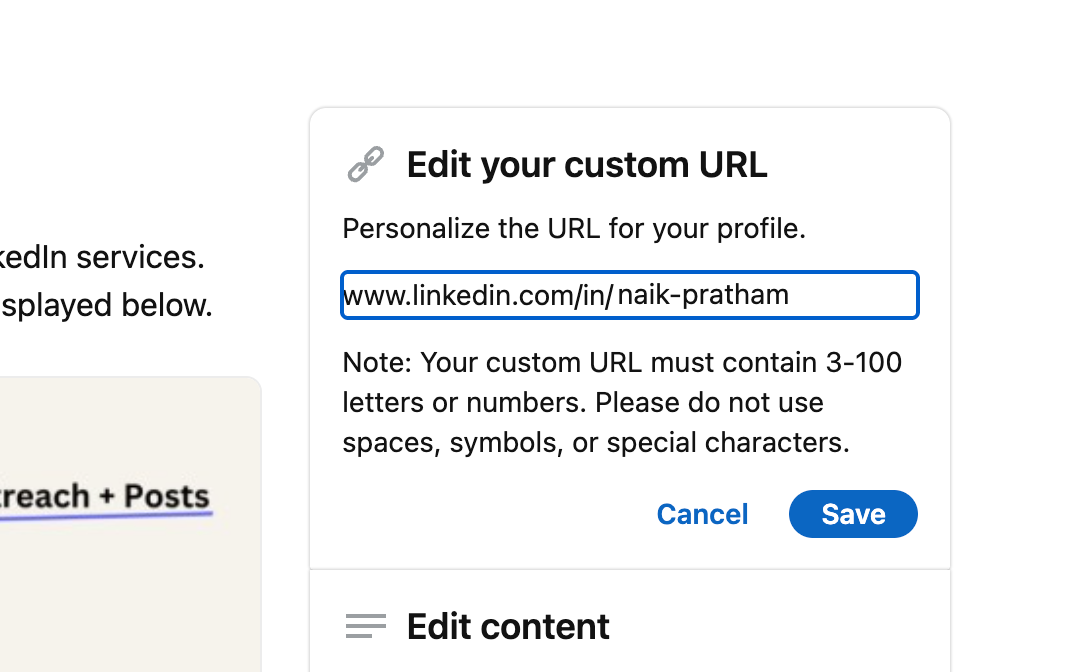
Task: Click the custom URL note paragraph
Action: point(621,402)
